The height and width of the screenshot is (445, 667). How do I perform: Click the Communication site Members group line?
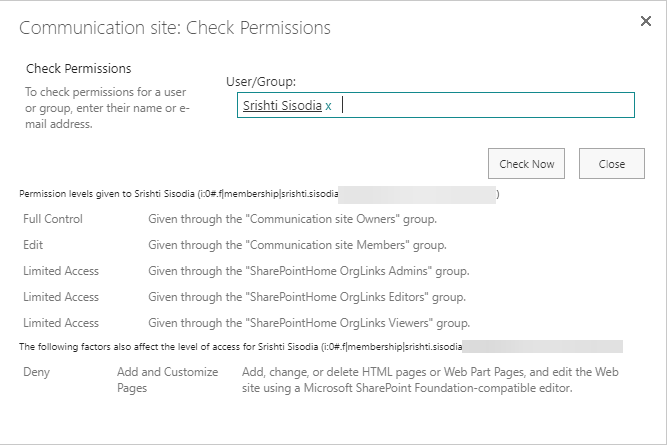(297, 244)
